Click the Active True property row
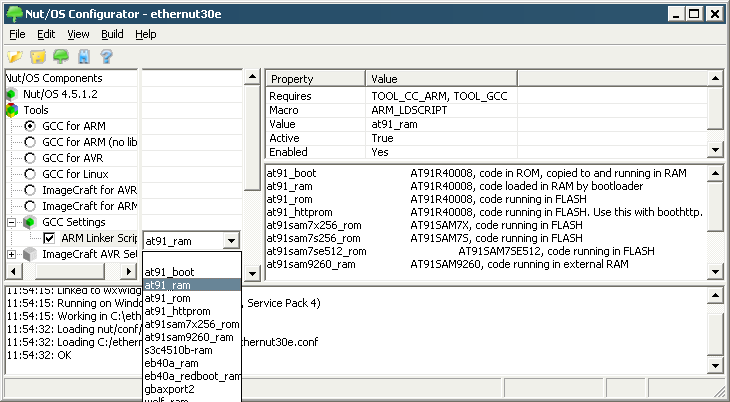730x402 pixels. pos(487,138)
